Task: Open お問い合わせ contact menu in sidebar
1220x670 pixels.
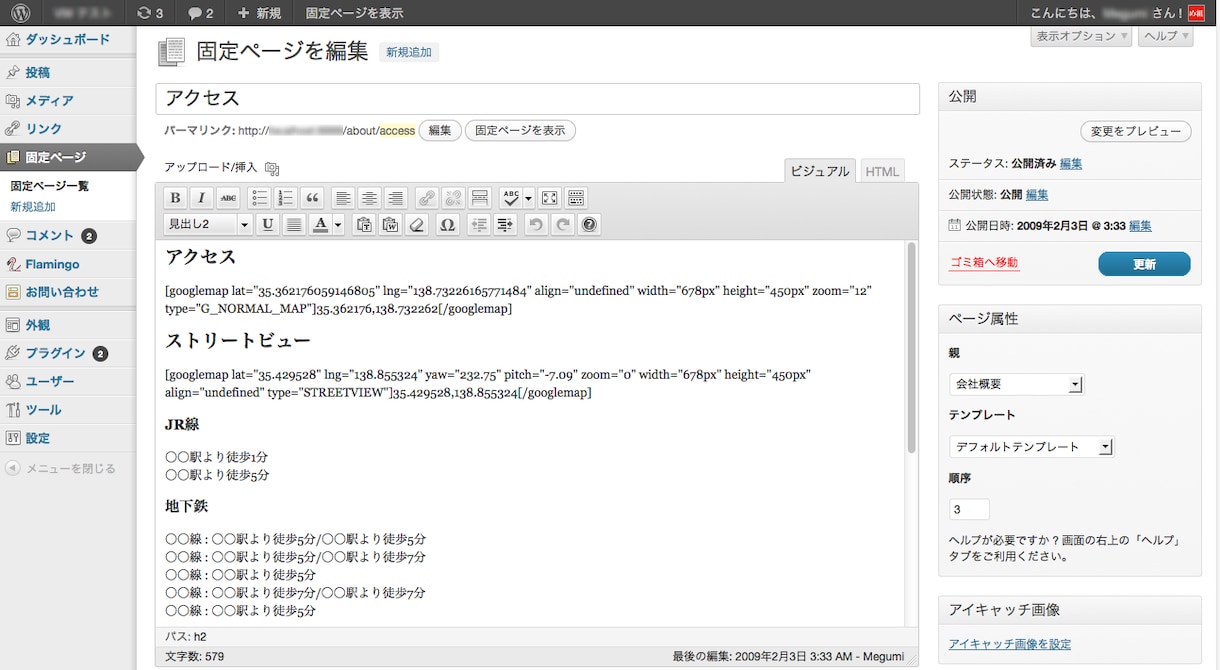Action: tap(68, 292)
